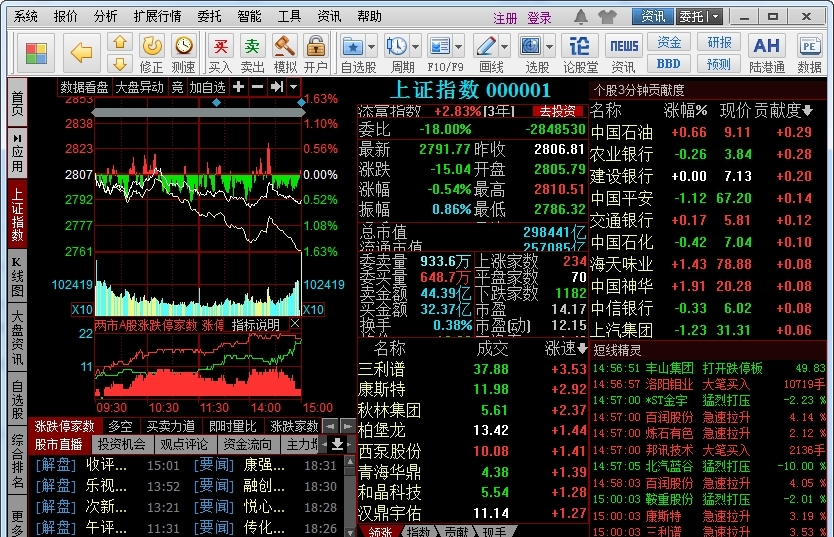Screen dimensions: 834x537
Task: Go back with the yellow left arrow
Action: pos(81,53)
